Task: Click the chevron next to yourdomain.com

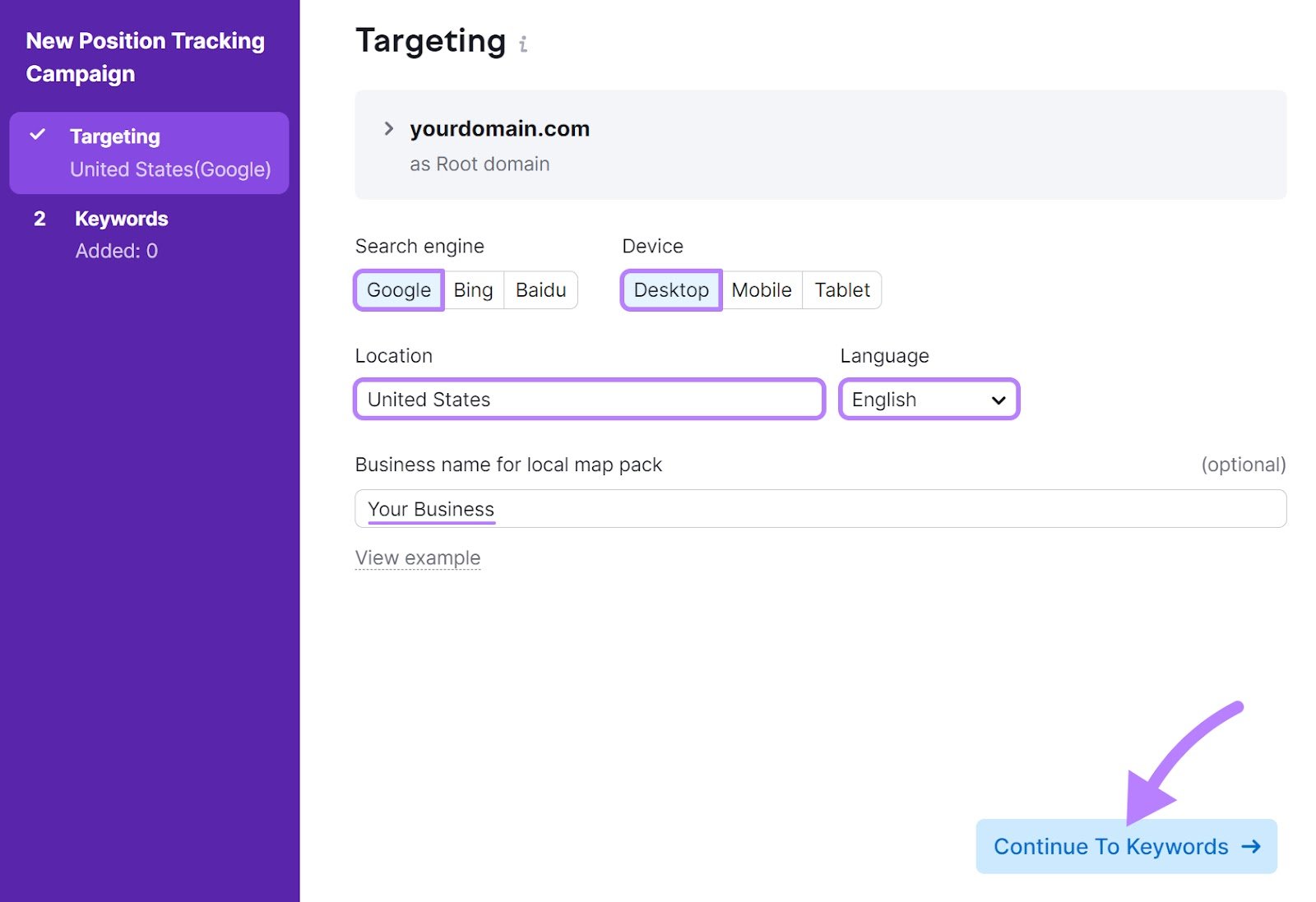Action: pos(387,128)
